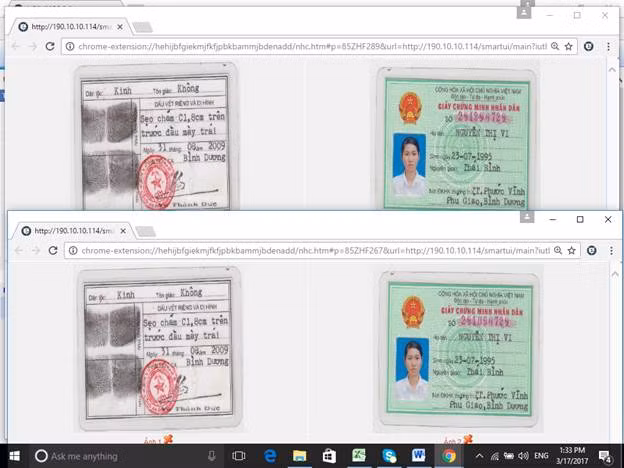Open the Windows Store from the taskbar
This screenshot has width=624, height=468.
click(x=329, y=456)
